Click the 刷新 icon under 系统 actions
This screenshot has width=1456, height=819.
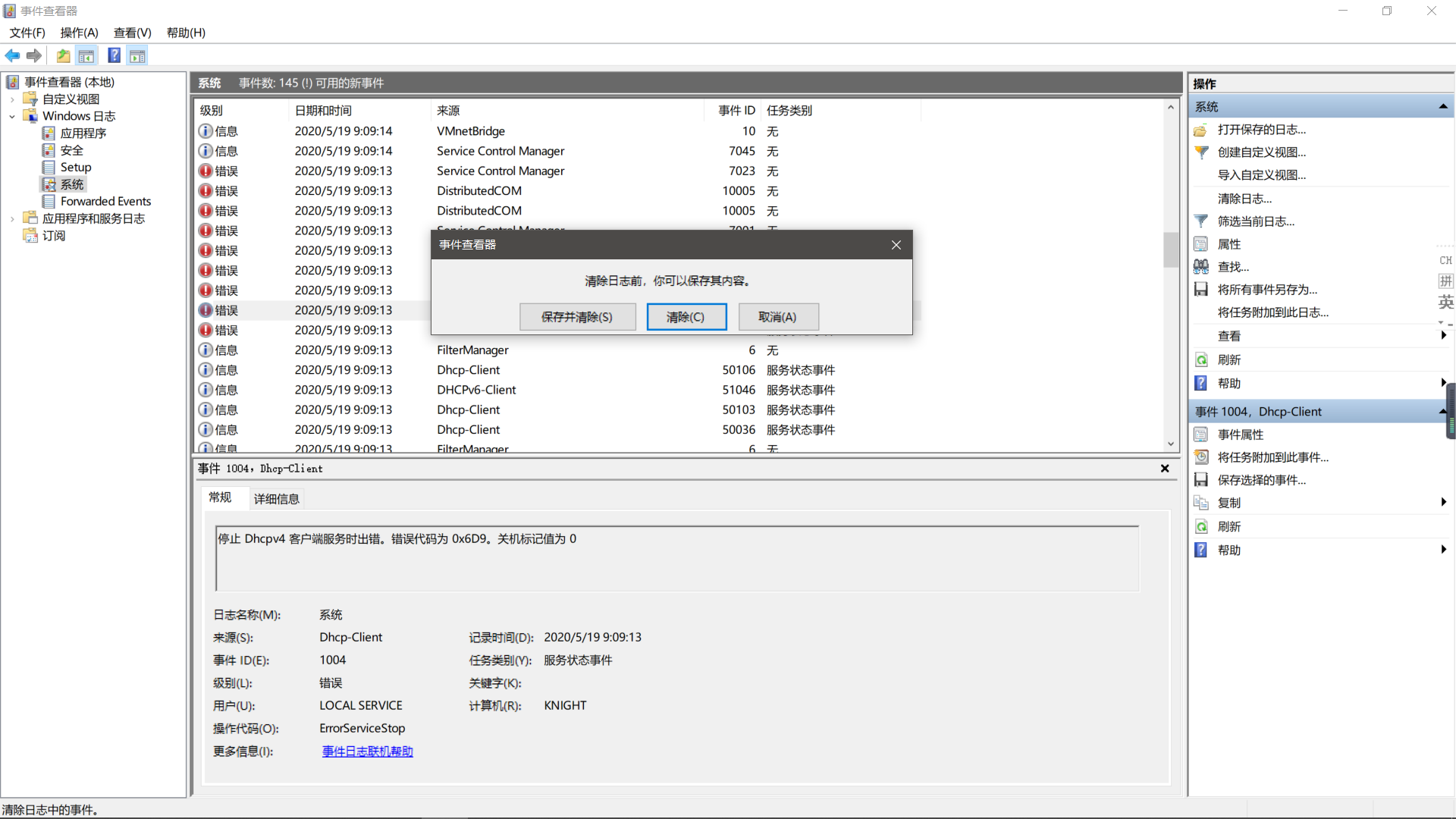click(x=1201, y=360)
